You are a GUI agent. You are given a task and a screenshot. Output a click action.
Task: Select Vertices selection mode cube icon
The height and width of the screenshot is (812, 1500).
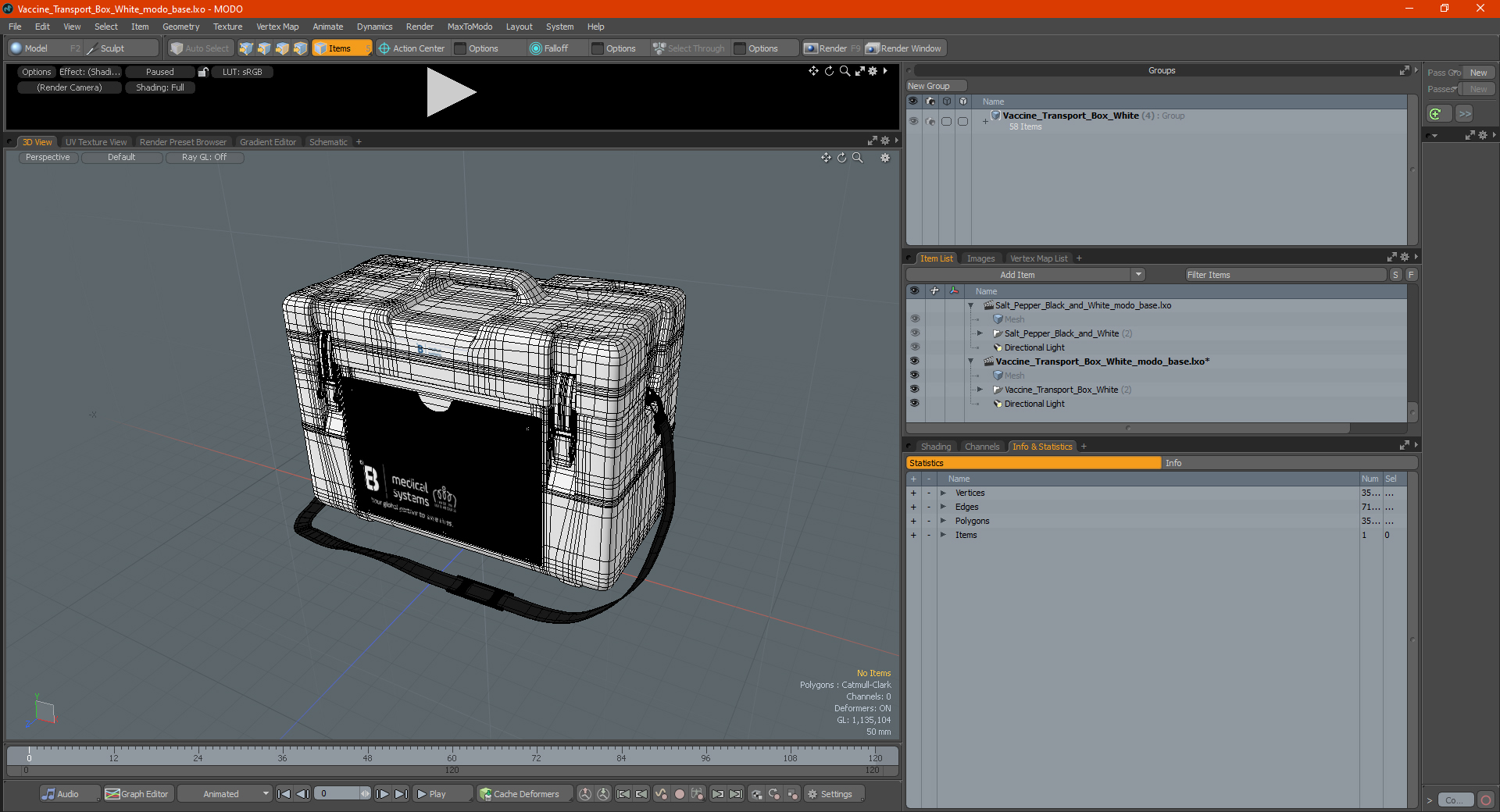tap(246, 48)
